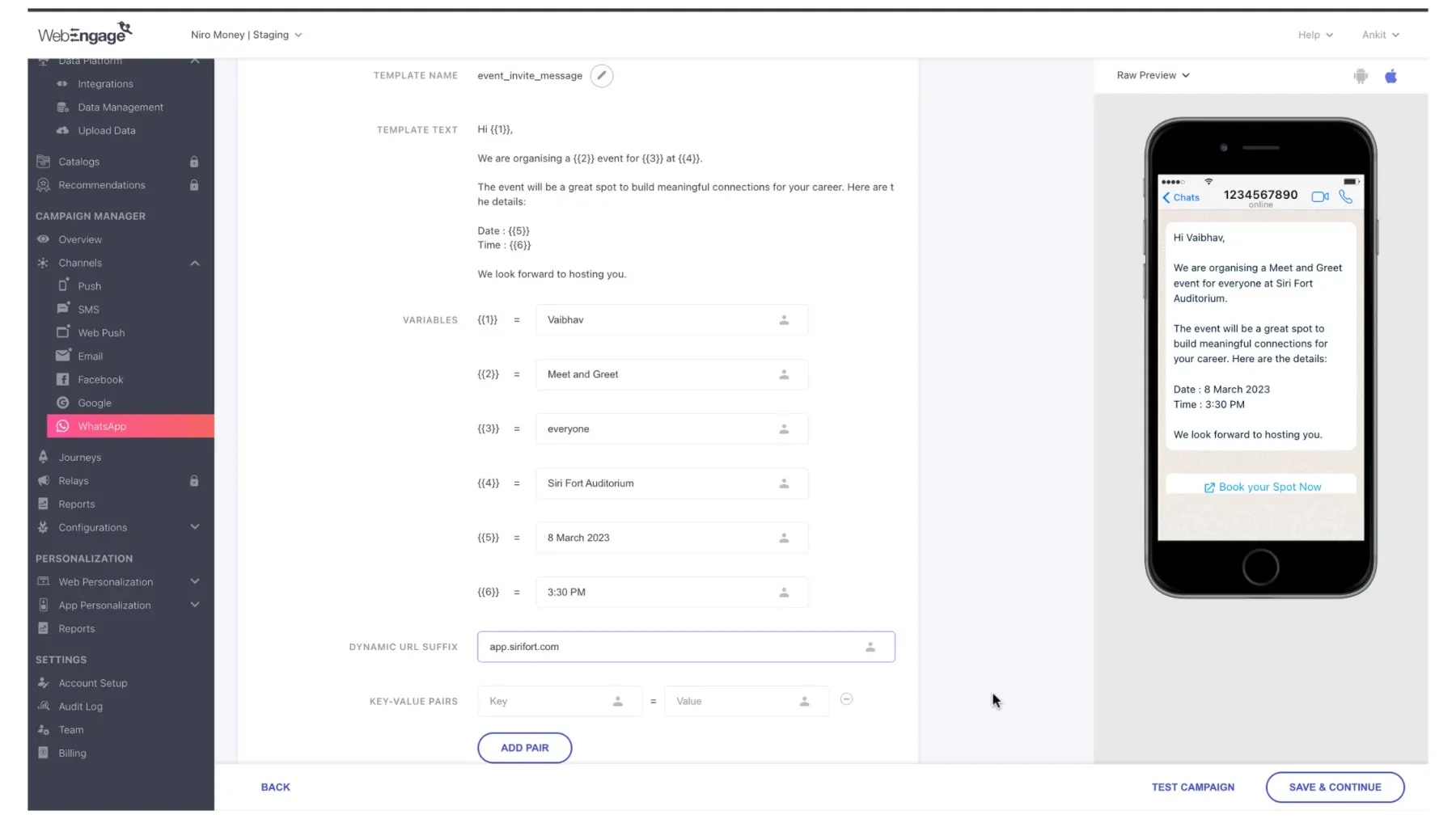The width and height of the screenshot is (1456, 819).
Task: Click Chats back link in phone preview
Action: click(x=1181, y=197)
